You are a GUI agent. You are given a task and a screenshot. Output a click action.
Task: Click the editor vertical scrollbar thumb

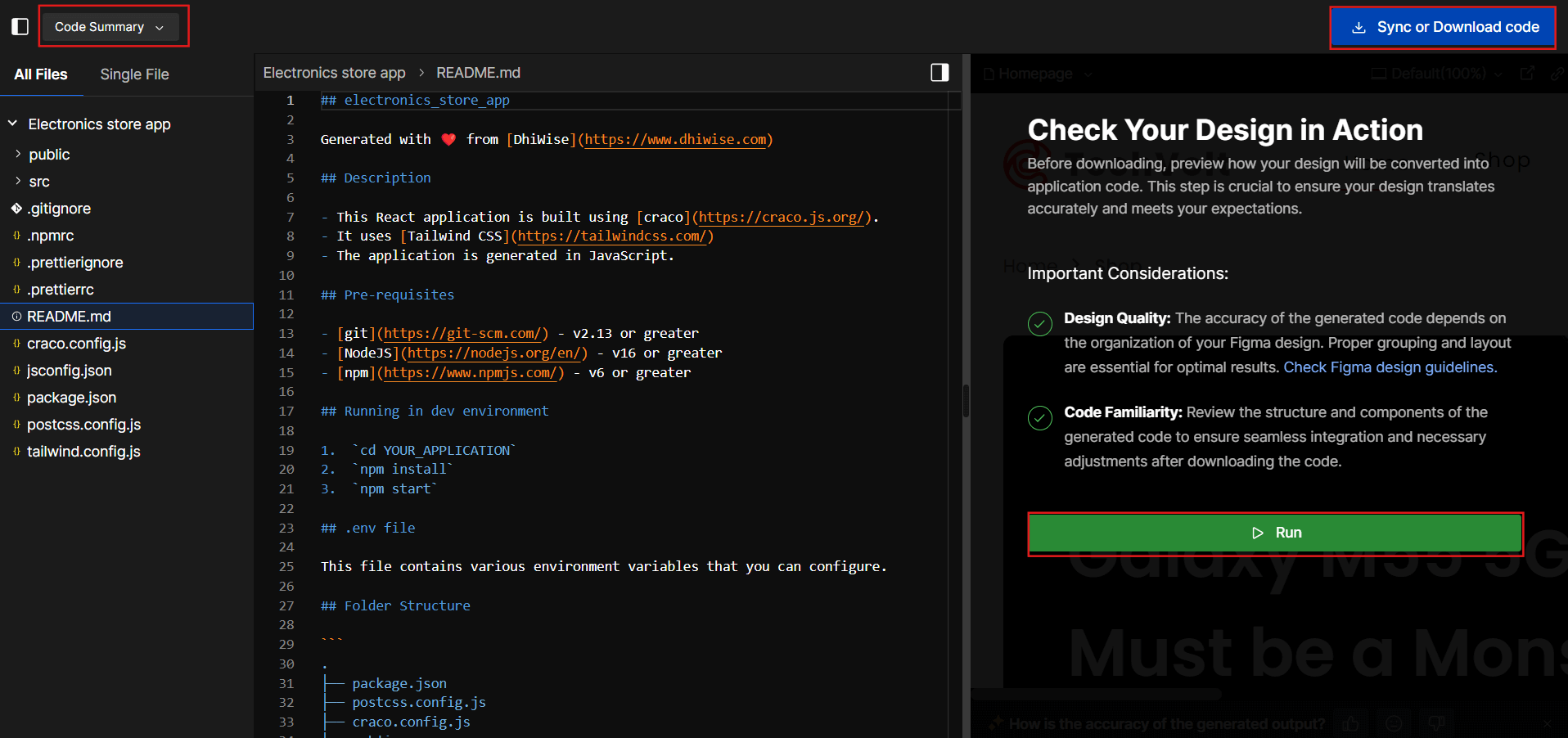click(966, 401)
